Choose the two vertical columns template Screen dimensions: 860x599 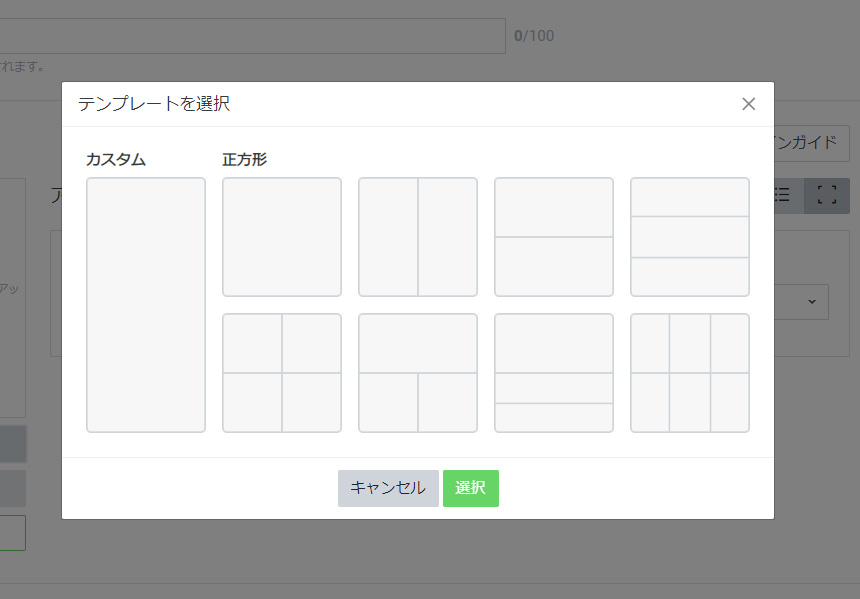418,237
